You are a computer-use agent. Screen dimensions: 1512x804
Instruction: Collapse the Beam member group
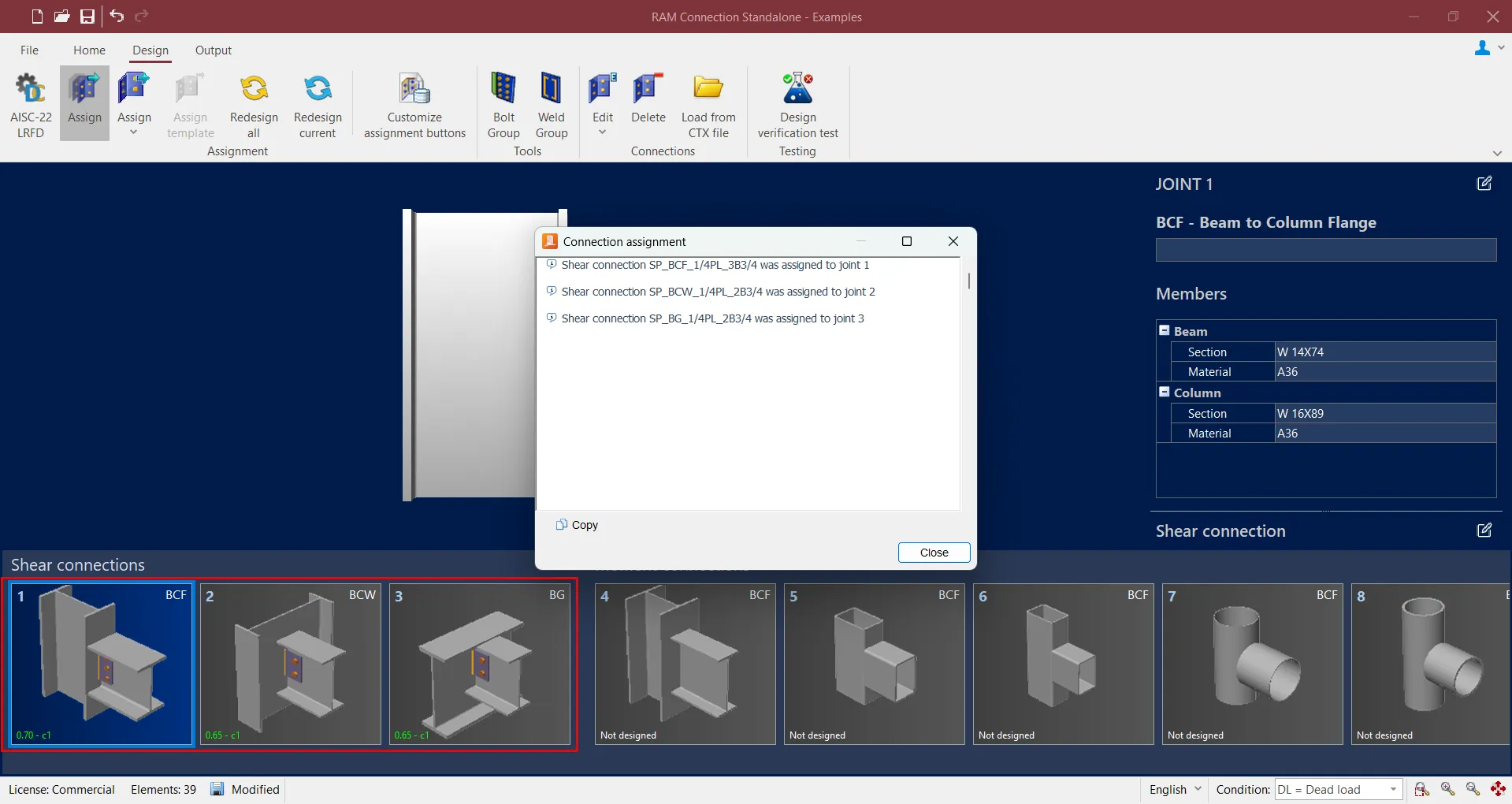(1165, 330)
